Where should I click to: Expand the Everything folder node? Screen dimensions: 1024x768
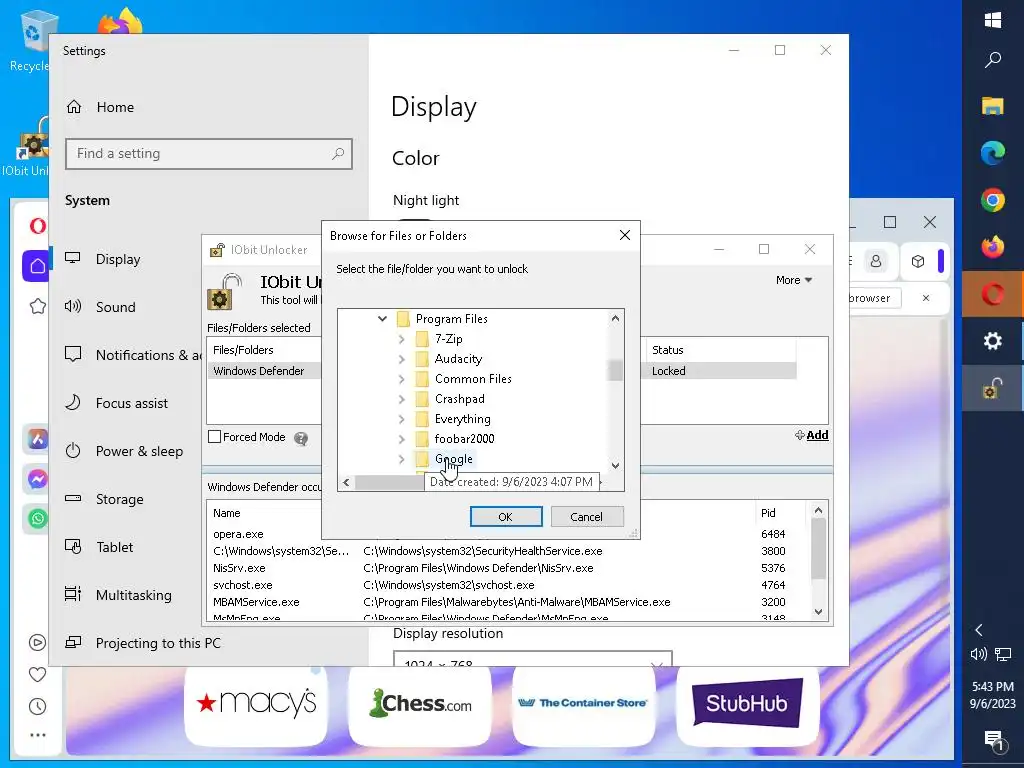(x=402, y=419)
